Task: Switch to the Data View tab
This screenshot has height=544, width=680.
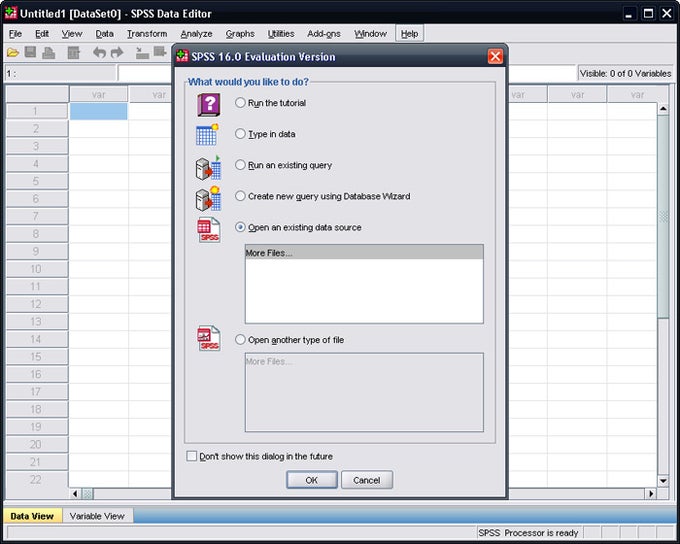Action: pos(32,516)
